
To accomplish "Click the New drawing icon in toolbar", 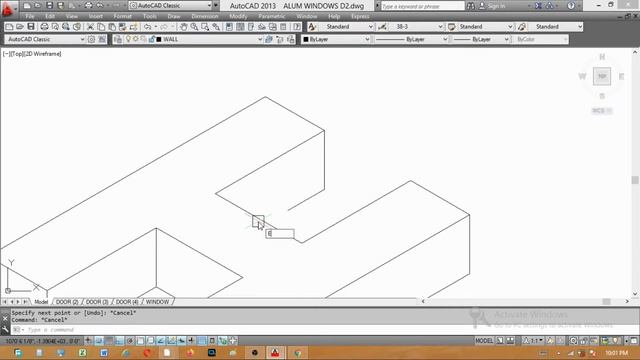I will coord(9,27).
